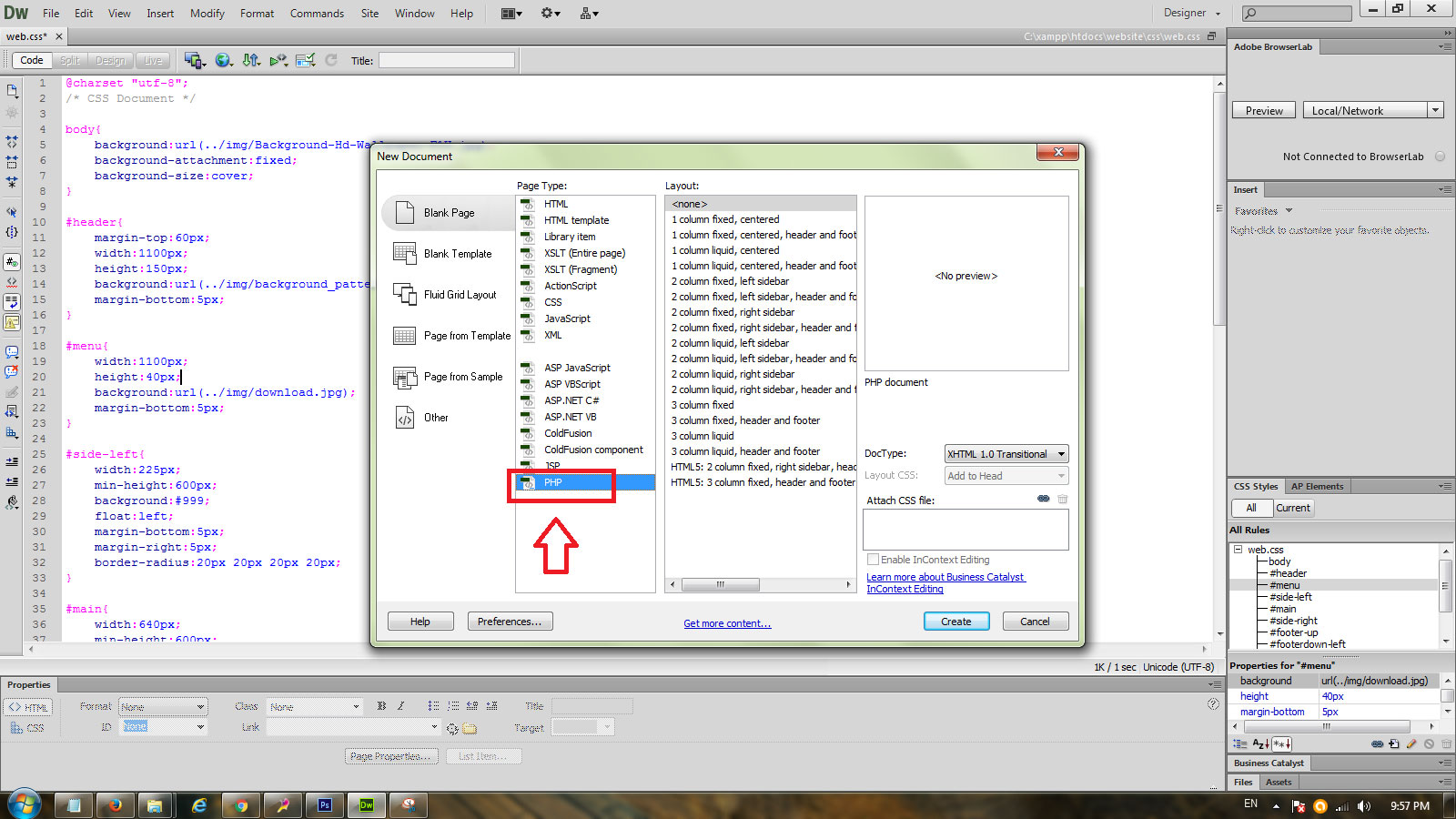Click Show Category View icon in CSS panel
This screenshot has height=819, width=1456.
coord(1240,743)
